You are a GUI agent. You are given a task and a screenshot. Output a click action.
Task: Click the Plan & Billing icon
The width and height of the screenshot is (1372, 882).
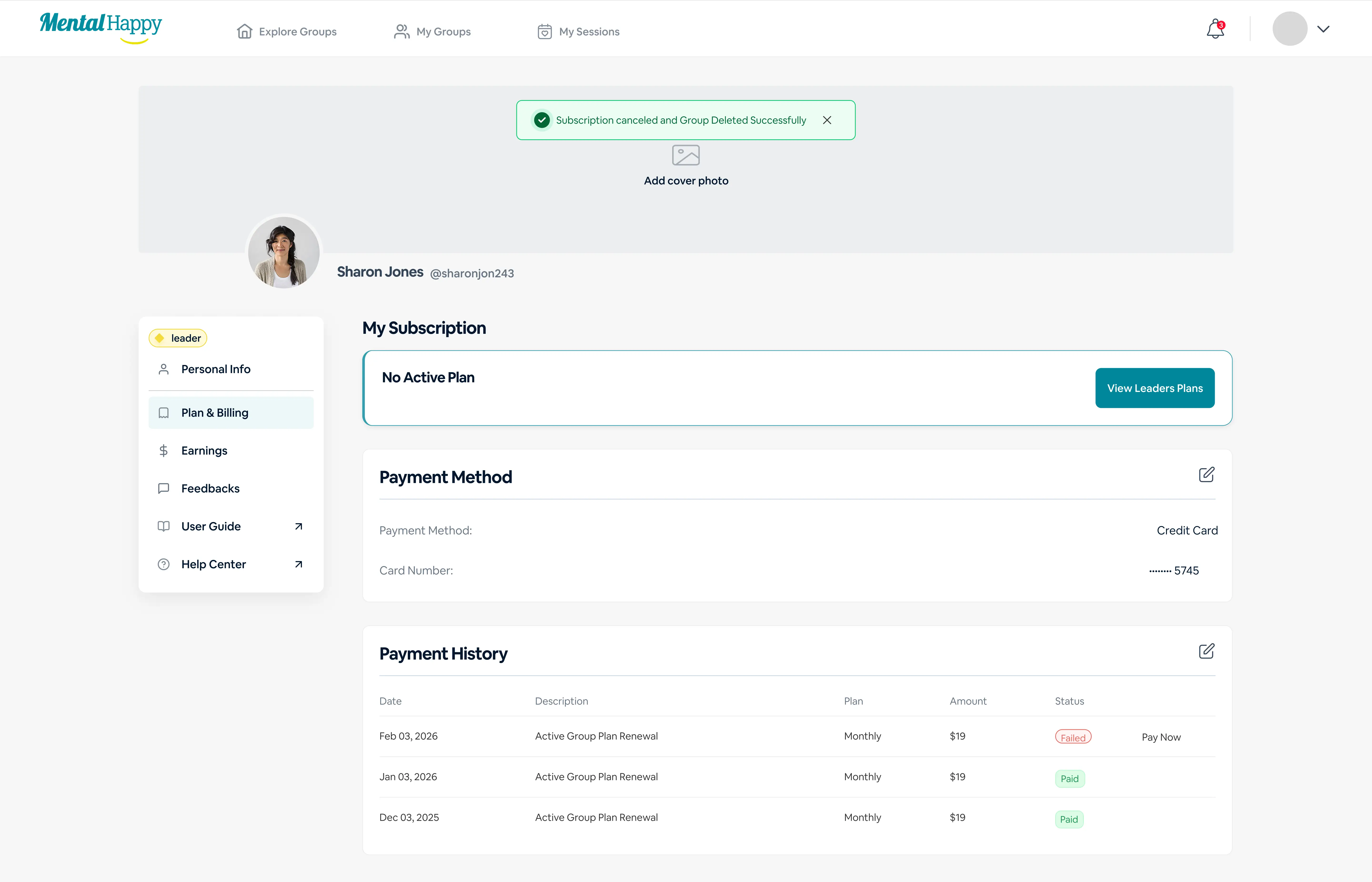pos(164,413)
